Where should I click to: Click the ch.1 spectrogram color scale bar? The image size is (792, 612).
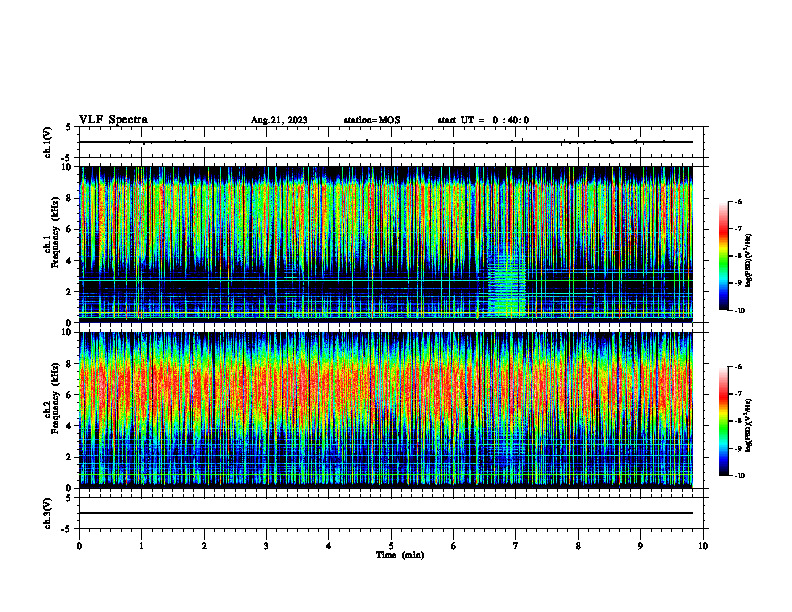[x=724, y=256]
